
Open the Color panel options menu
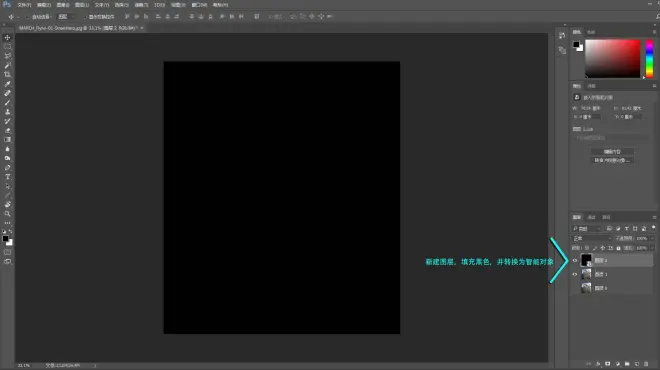click(655, 32)
